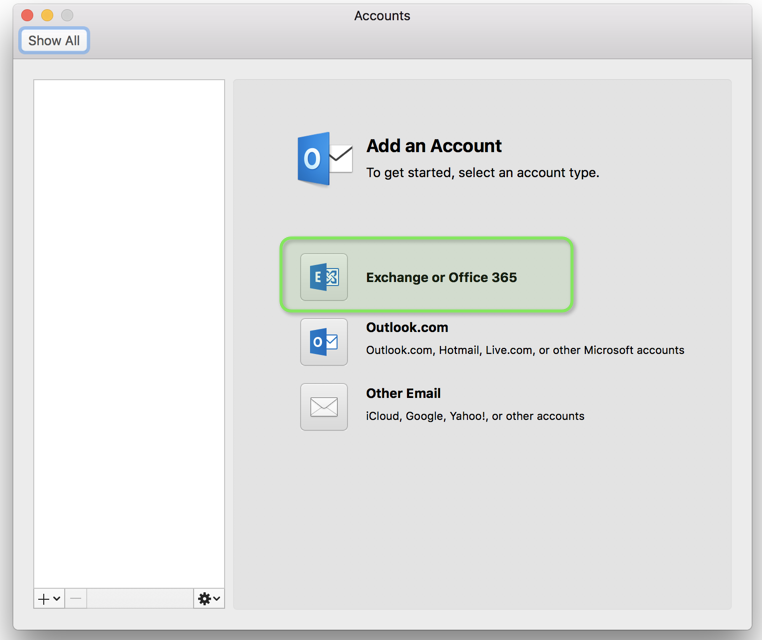Select the Other Email envelope icon
The height and width of the screenshot is (640, 762).
[x=324, y=407]
